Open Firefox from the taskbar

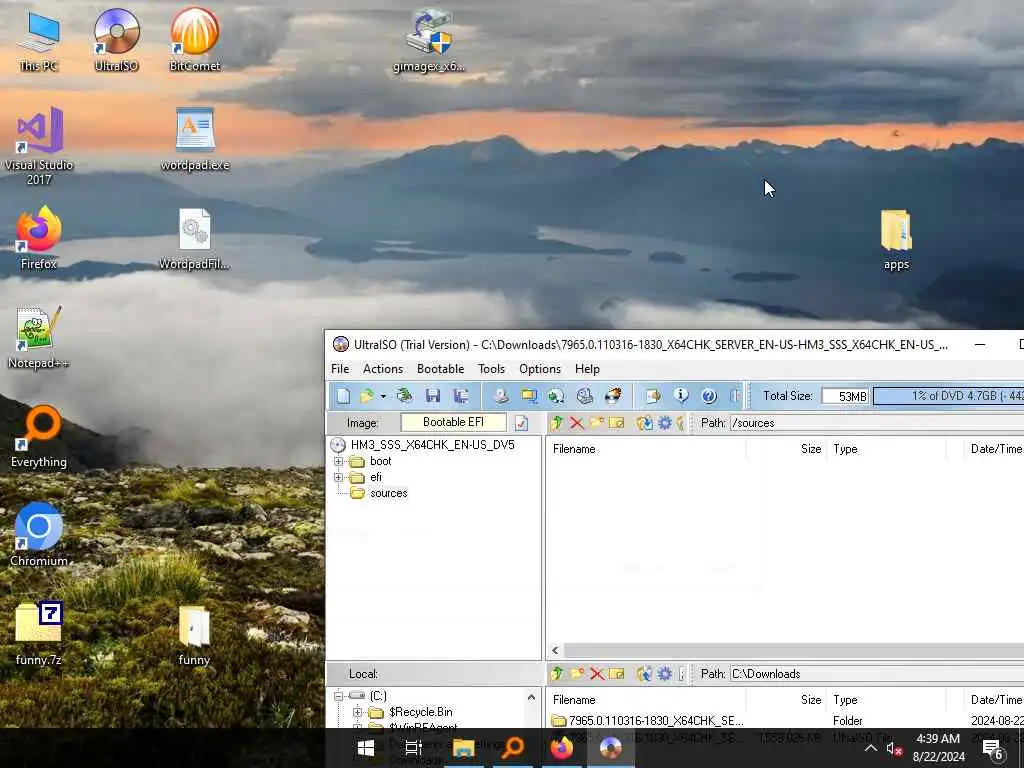coord(561,748)
